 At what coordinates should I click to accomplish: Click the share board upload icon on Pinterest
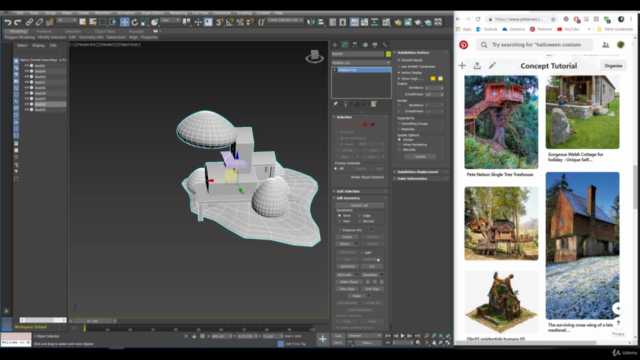477,65
